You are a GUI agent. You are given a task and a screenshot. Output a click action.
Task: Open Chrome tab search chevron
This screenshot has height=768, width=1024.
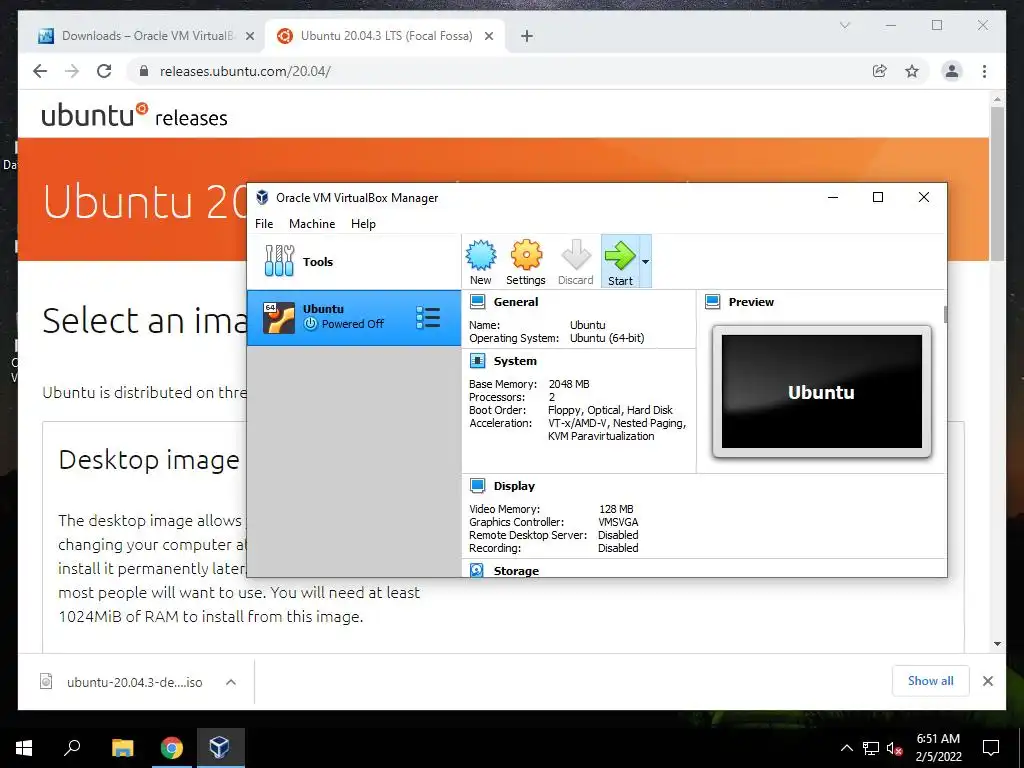844,25
